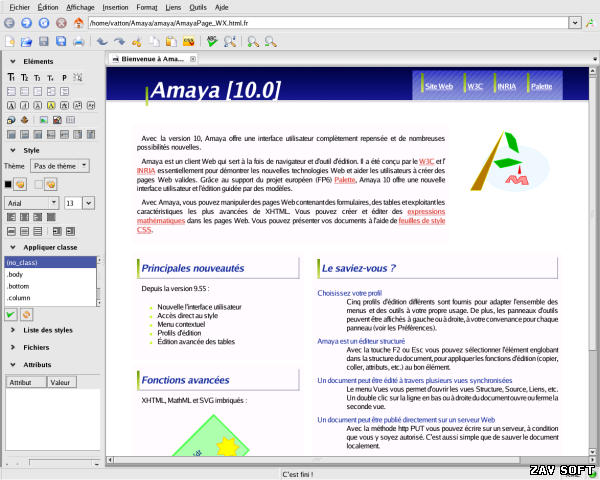
Task: Apply selected class with green checkmark
Action: click(x=11, y=315)
